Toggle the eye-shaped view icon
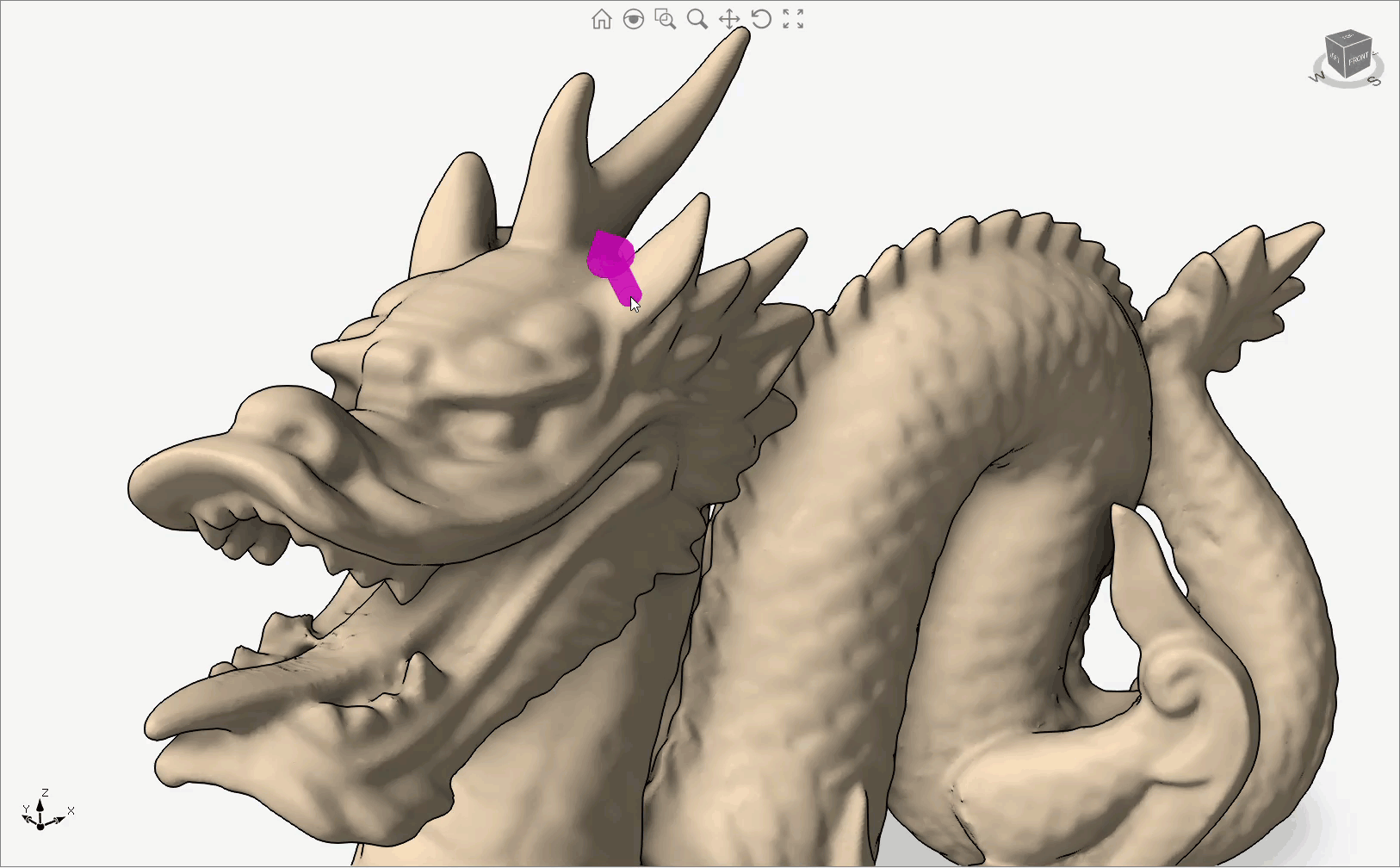Image resolution: width=1400 pixels, height=868 pixels. [633, 19]
